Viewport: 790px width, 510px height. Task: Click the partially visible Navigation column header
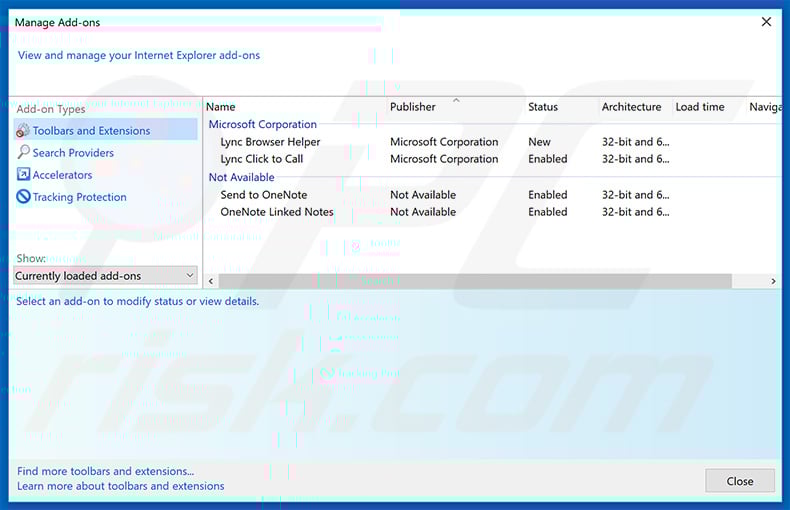tap(765, 107)
